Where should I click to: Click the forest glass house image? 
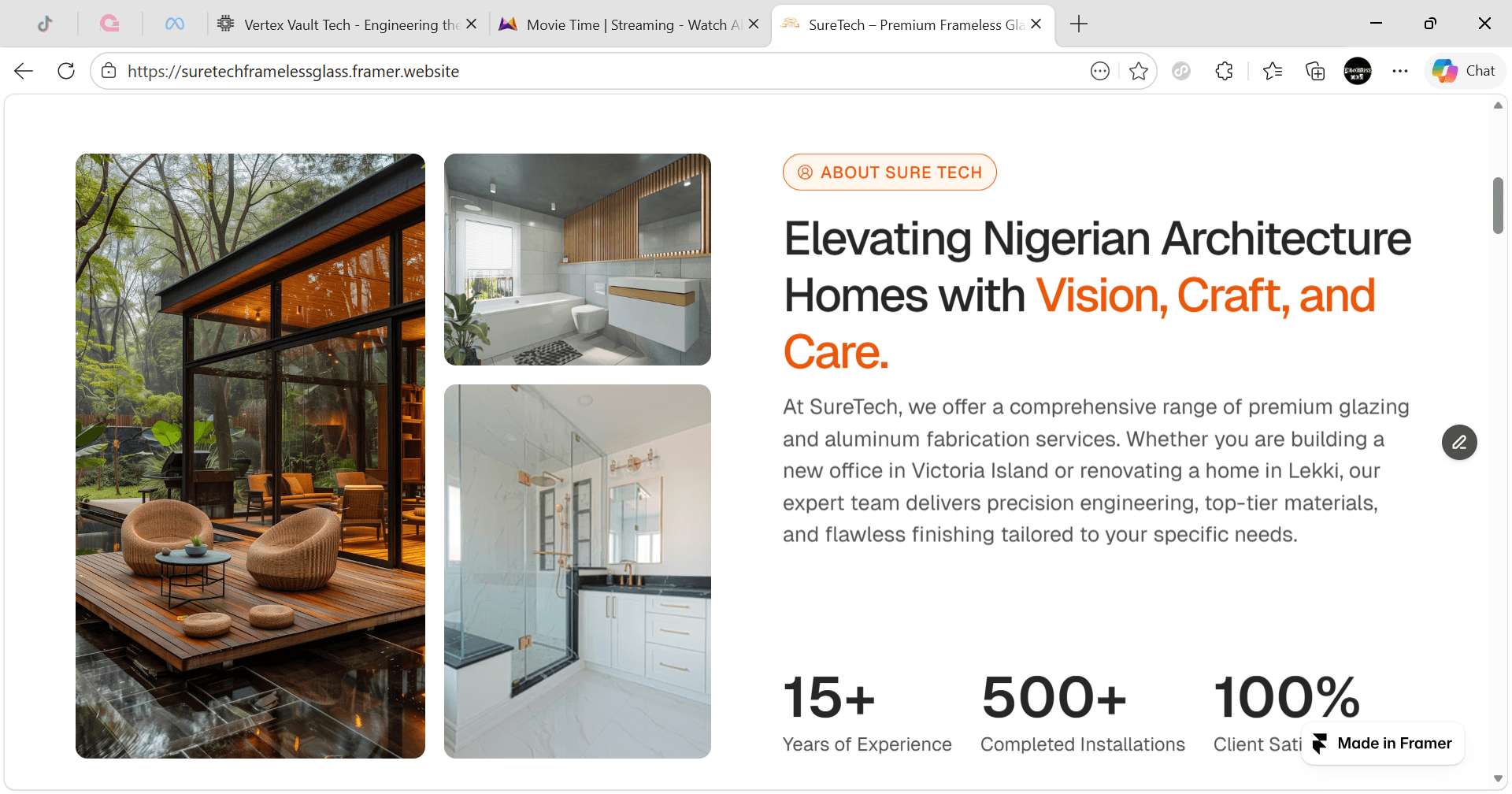[x=250, y=456]
